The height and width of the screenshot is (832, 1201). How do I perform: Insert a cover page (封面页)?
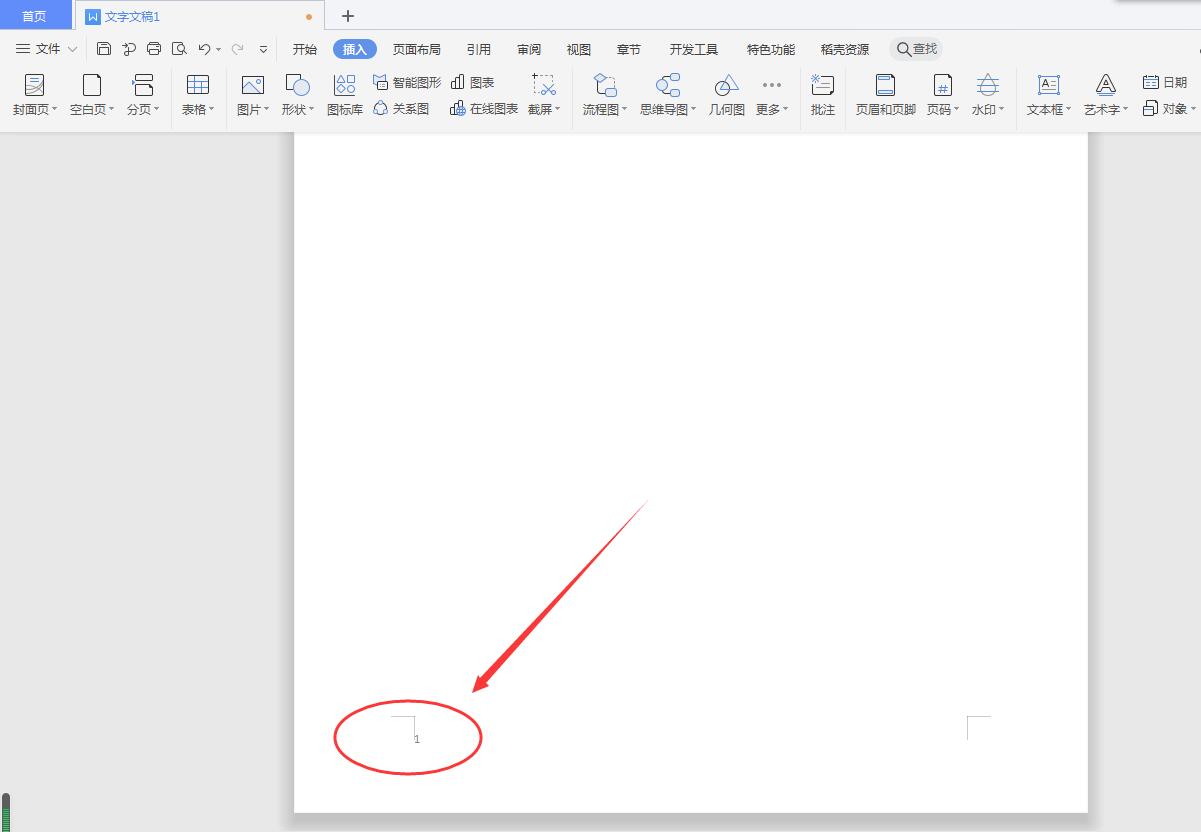(34, 95)
